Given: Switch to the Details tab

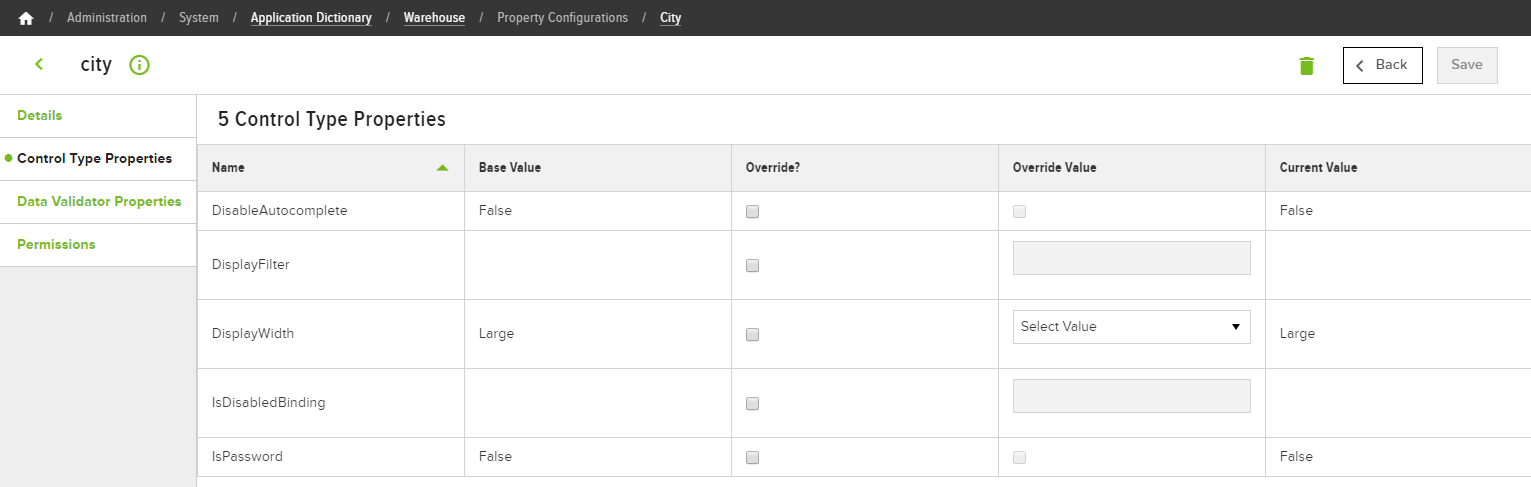Looking at the screenshot, I should pyautogui.click(x=40, y=115).
